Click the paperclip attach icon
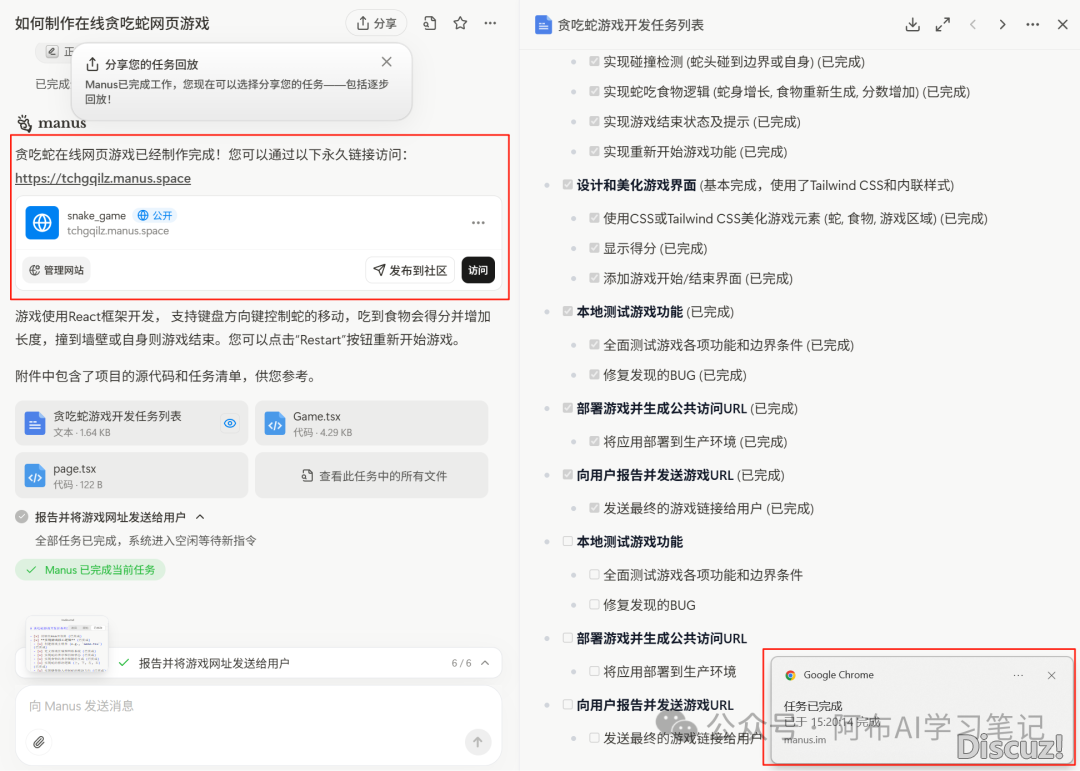Image resolution: width=1080 pixels, height=771 pixels. (x=39, y=742)
